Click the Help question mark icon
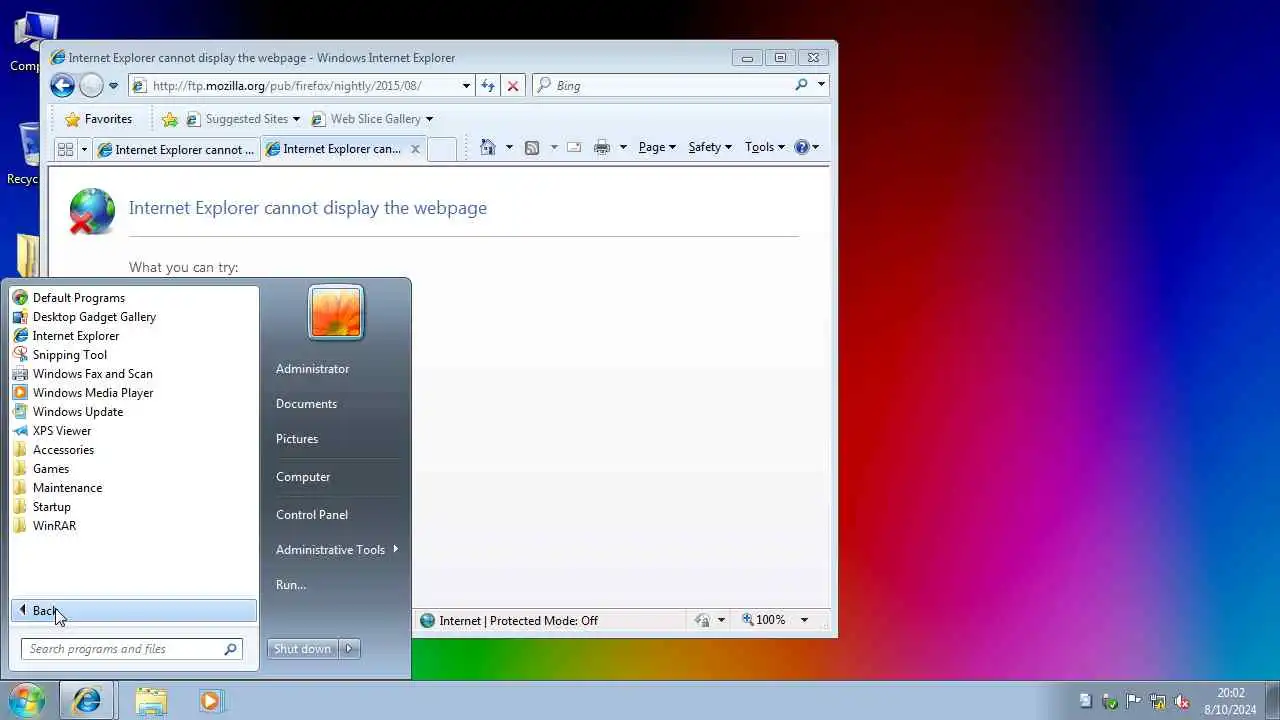The width and height of the screenshot is (1280, 720). (801, 147)
